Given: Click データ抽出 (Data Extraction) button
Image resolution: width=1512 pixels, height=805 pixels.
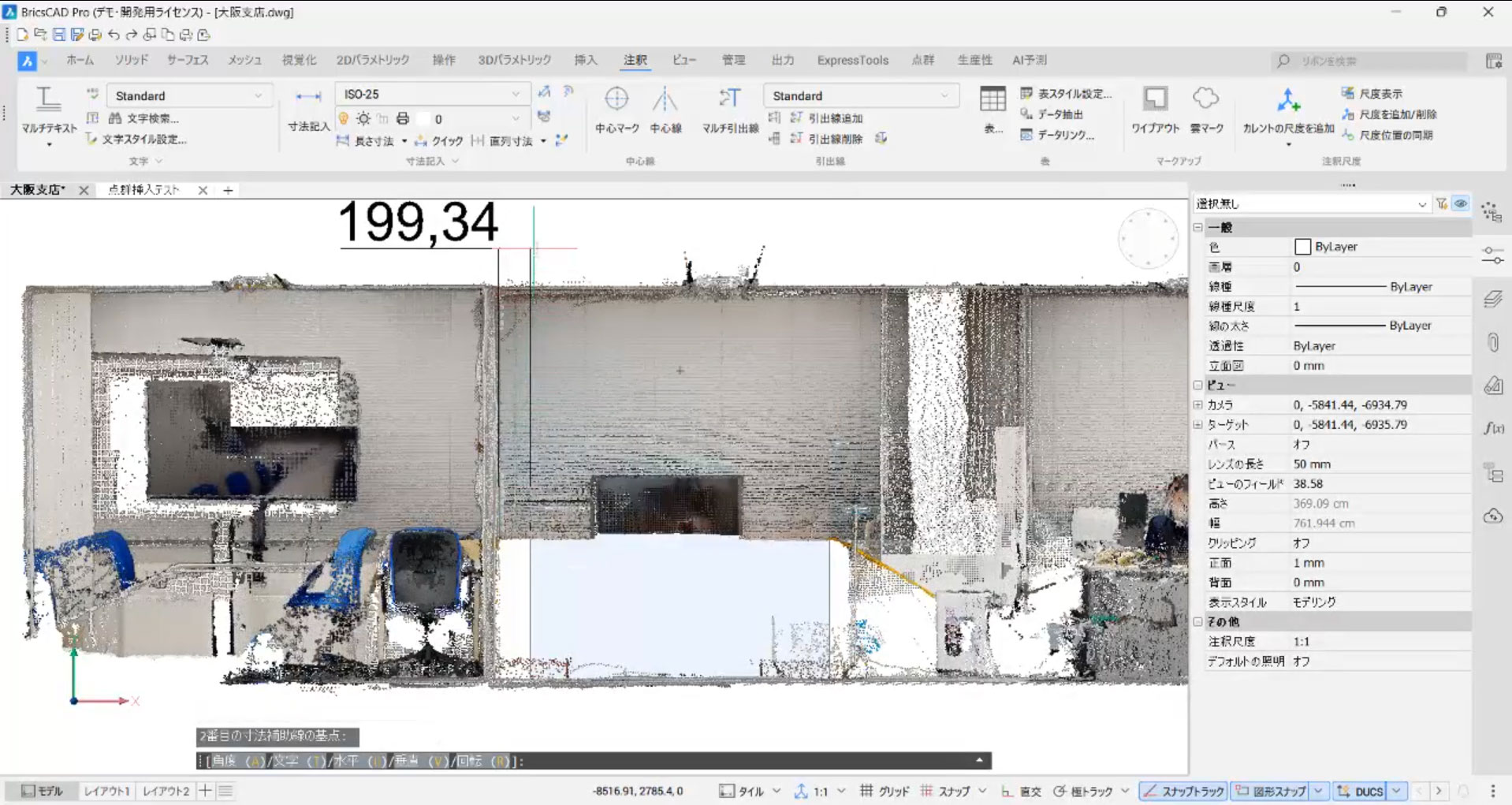Looking at the screenshot, I should pos(1059,114).
